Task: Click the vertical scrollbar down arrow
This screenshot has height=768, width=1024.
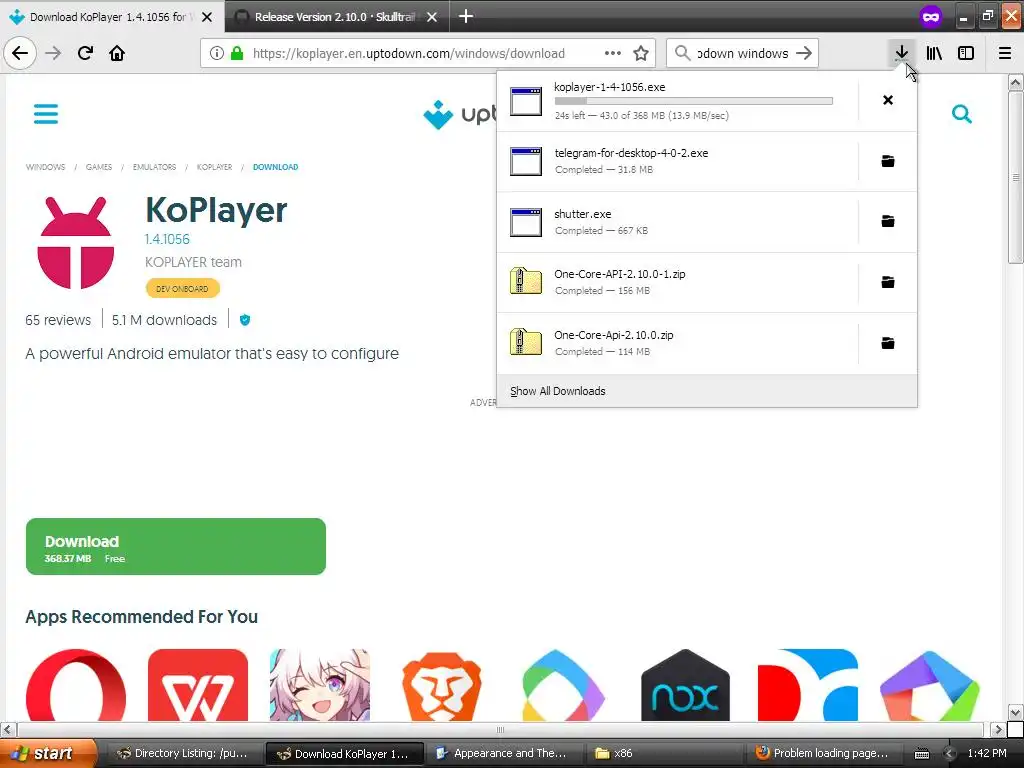Action: [x=1015, y=712]
